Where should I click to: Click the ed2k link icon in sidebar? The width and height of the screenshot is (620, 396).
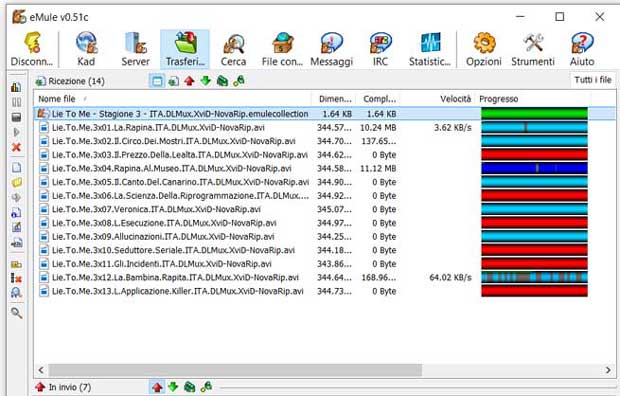(x=16, y=243)
